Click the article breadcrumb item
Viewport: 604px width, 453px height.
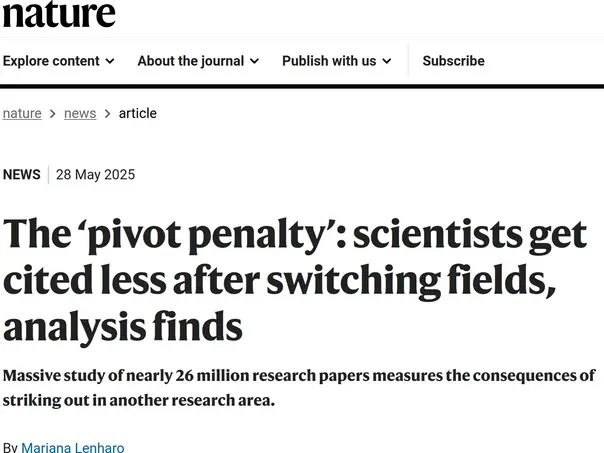[x=138, y=113]
